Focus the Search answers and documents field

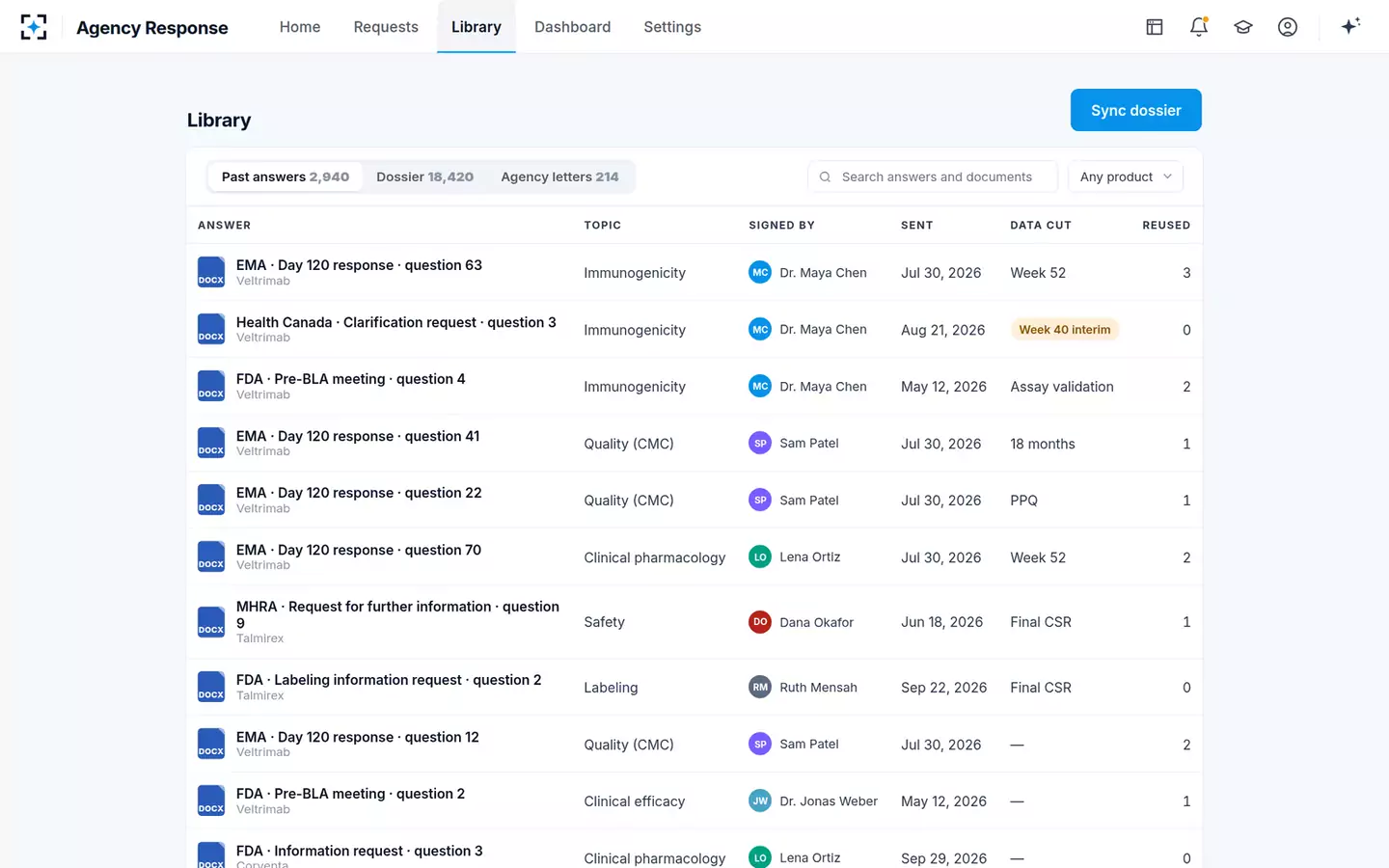[x=933, y=176]
